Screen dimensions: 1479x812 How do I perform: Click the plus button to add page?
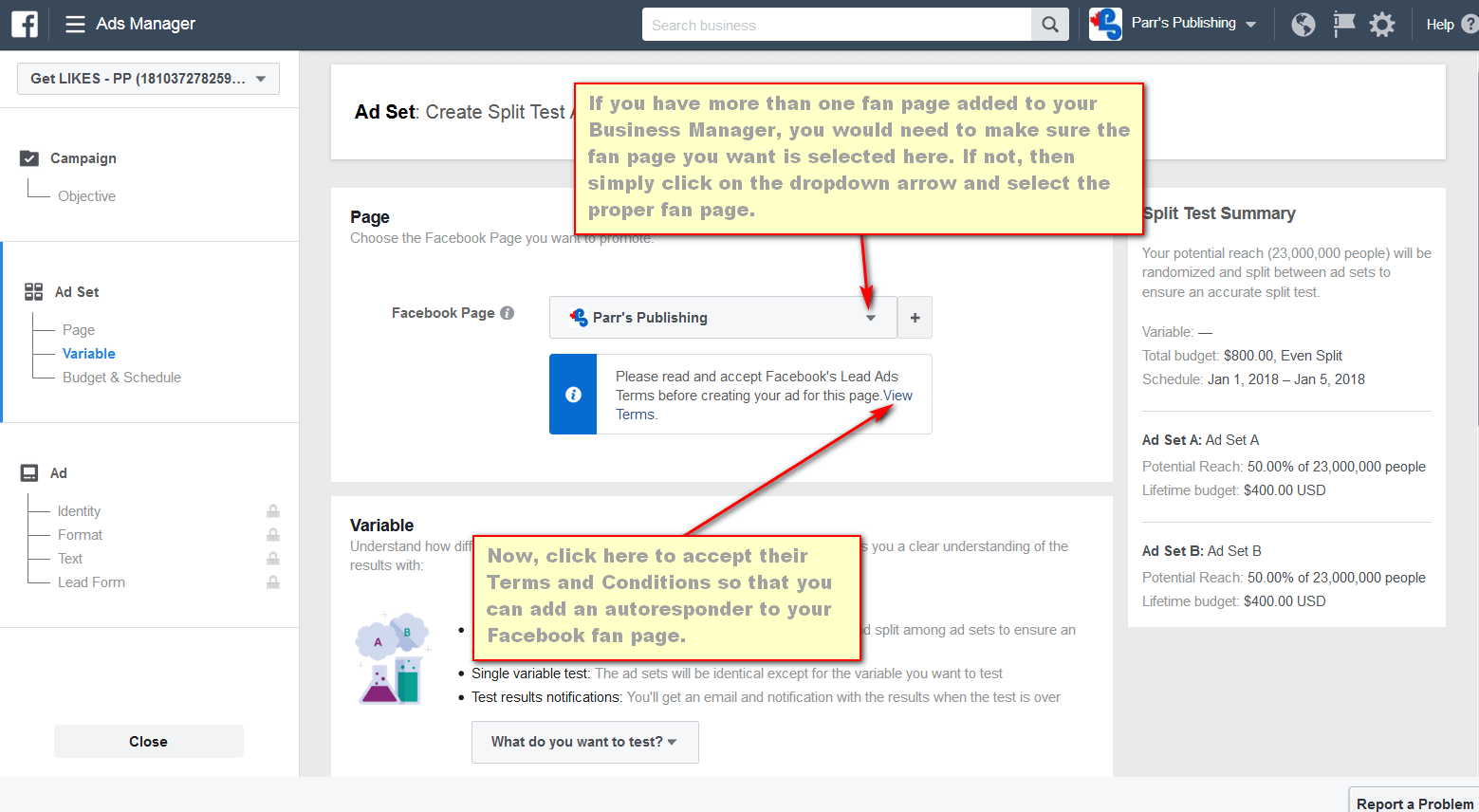pos(915,318)
